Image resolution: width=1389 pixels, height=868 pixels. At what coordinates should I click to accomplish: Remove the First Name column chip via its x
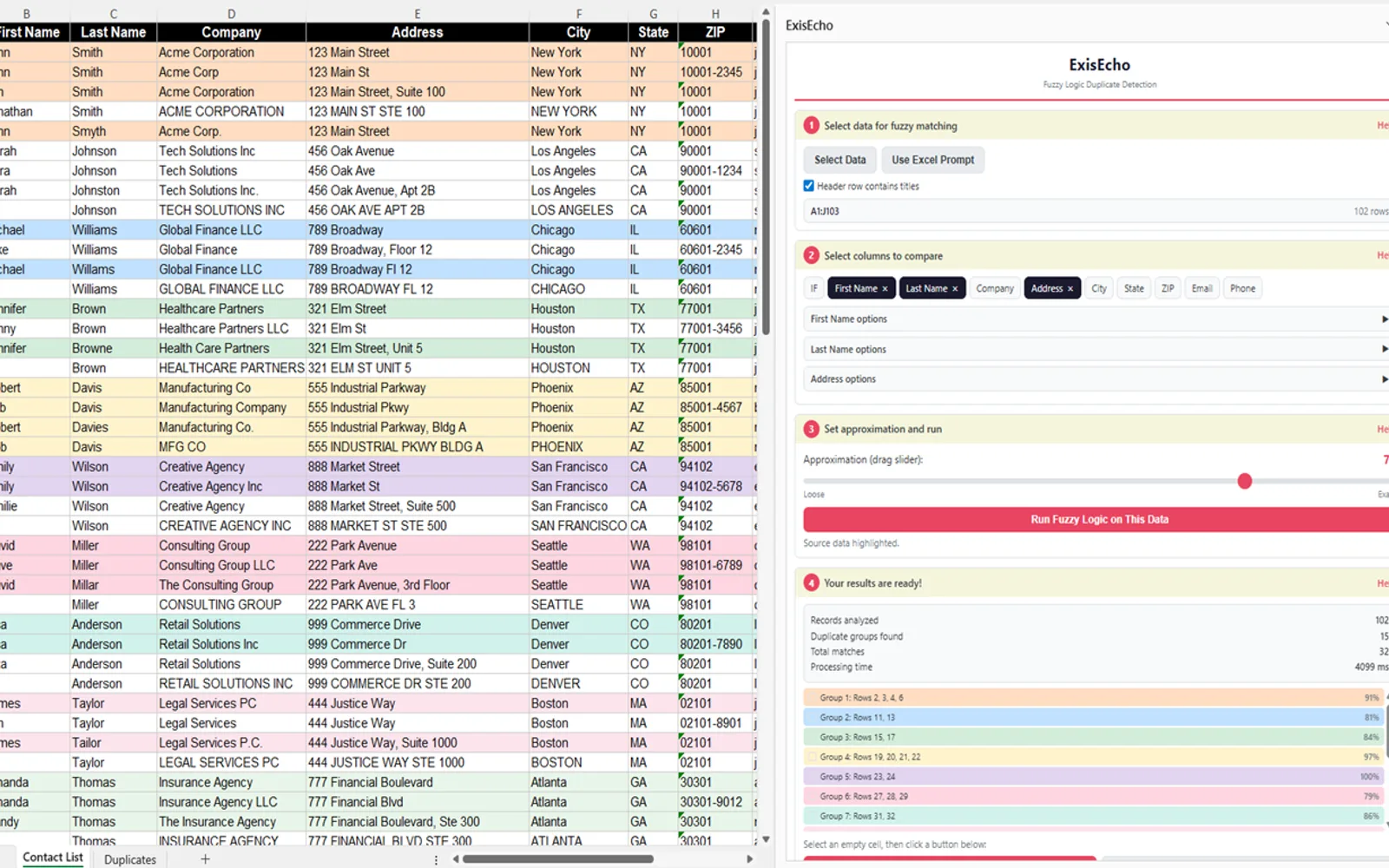tap(885, 289)
